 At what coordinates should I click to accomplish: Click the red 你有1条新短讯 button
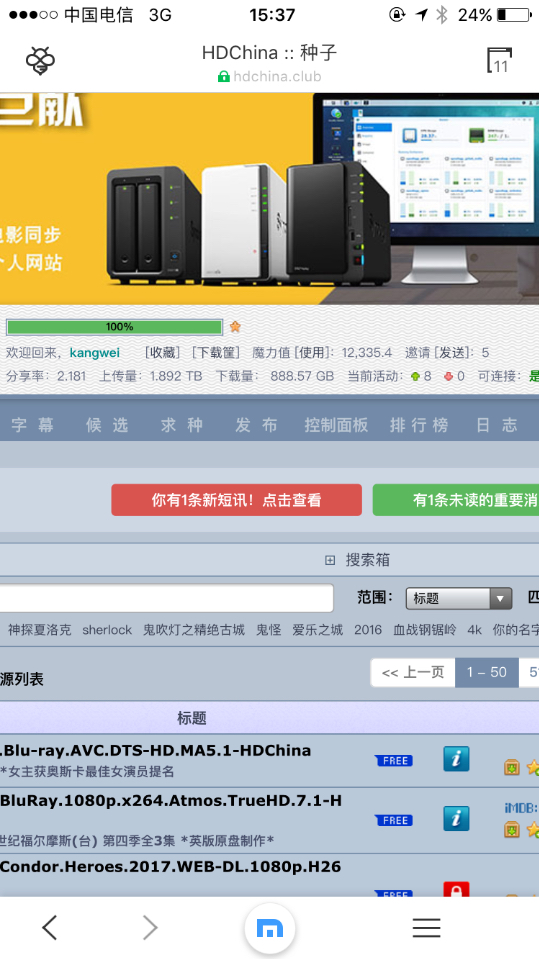(x=236, y=500)
